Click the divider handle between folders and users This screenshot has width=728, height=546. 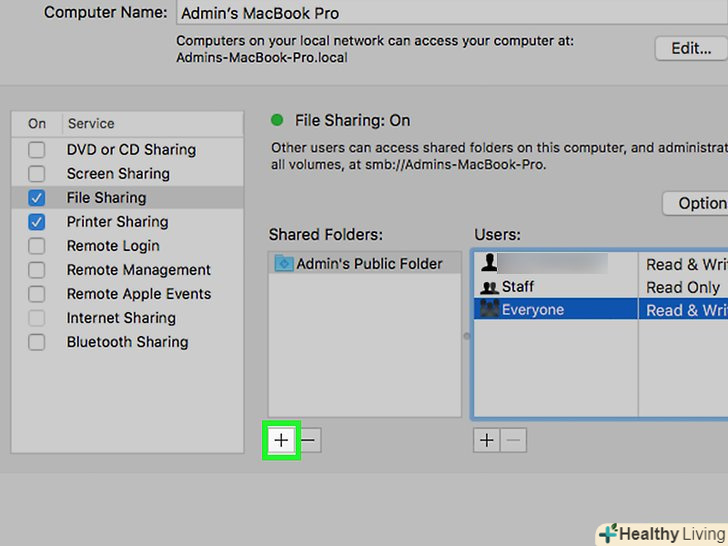point(467,336)
